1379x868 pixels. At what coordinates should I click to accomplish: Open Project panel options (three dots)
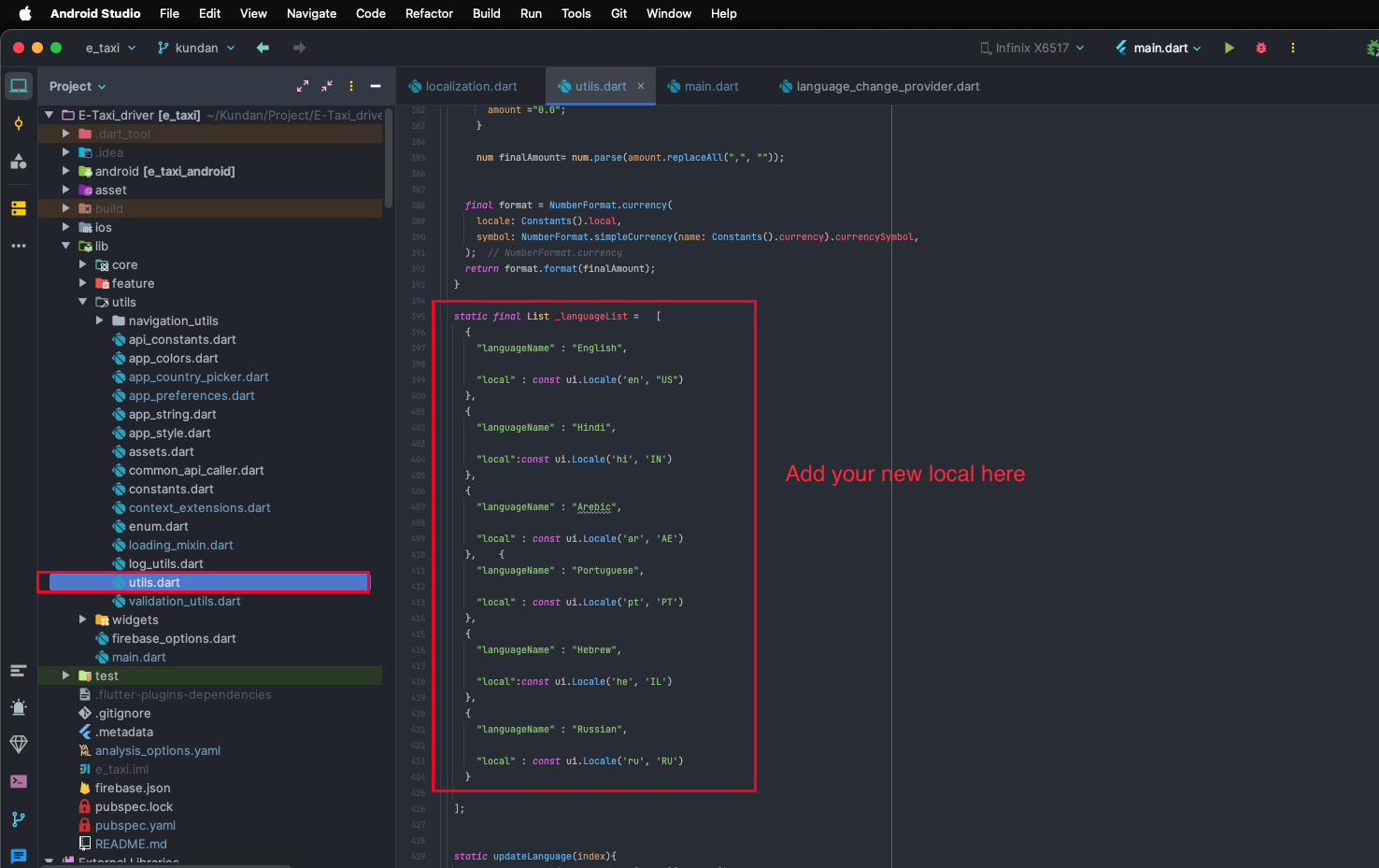351,86
